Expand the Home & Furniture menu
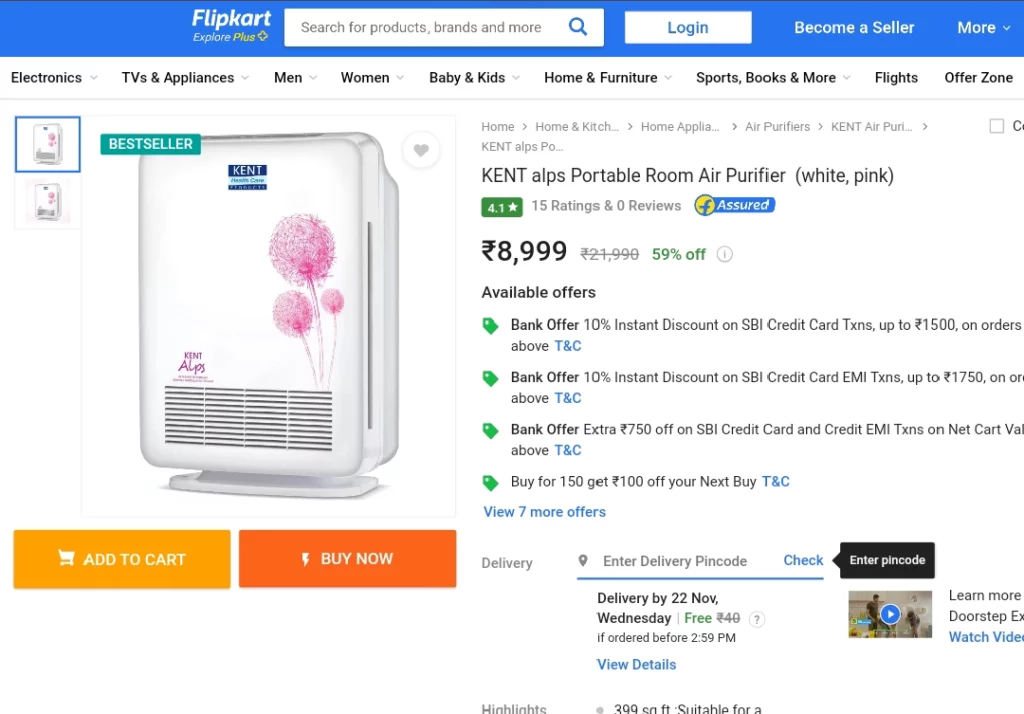1024x714 pixels. coord(608,78)
